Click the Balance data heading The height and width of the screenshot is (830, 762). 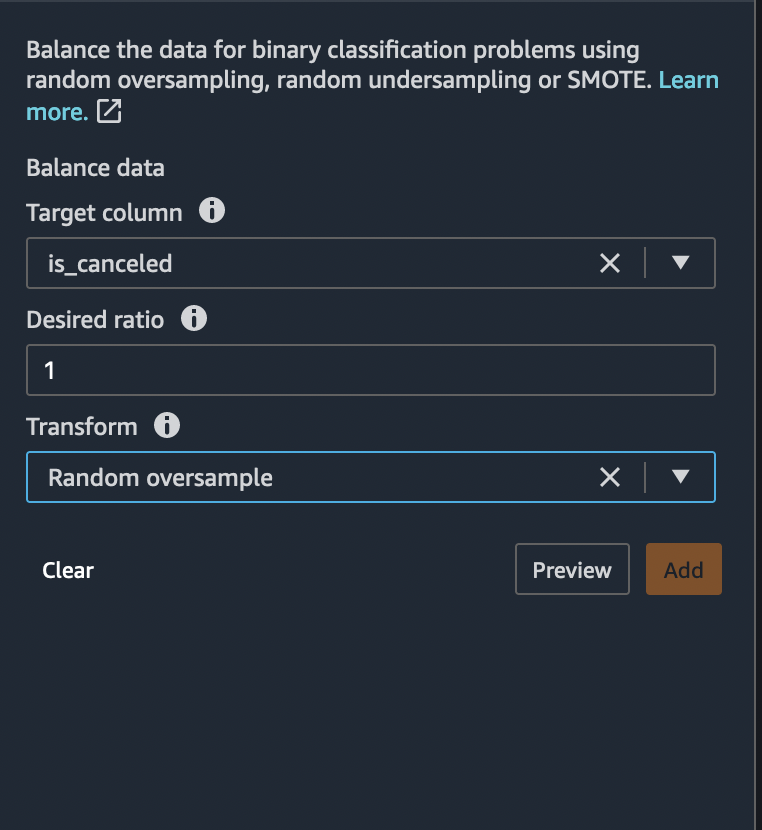(95, 167)
